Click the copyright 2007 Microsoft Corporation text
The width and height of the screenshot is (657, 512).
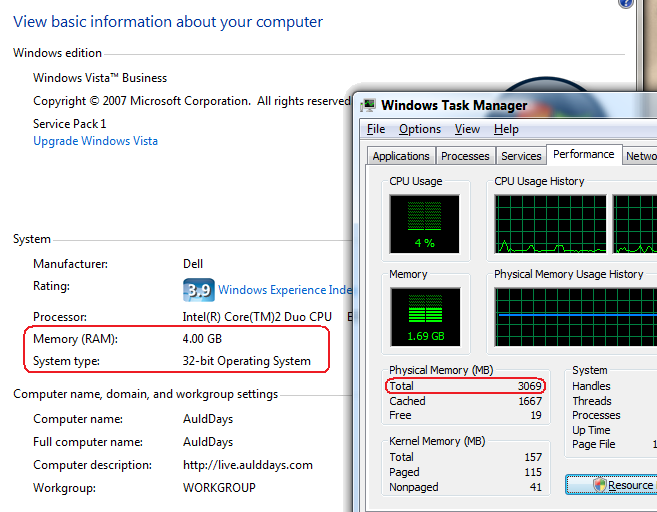coord(192,101)
